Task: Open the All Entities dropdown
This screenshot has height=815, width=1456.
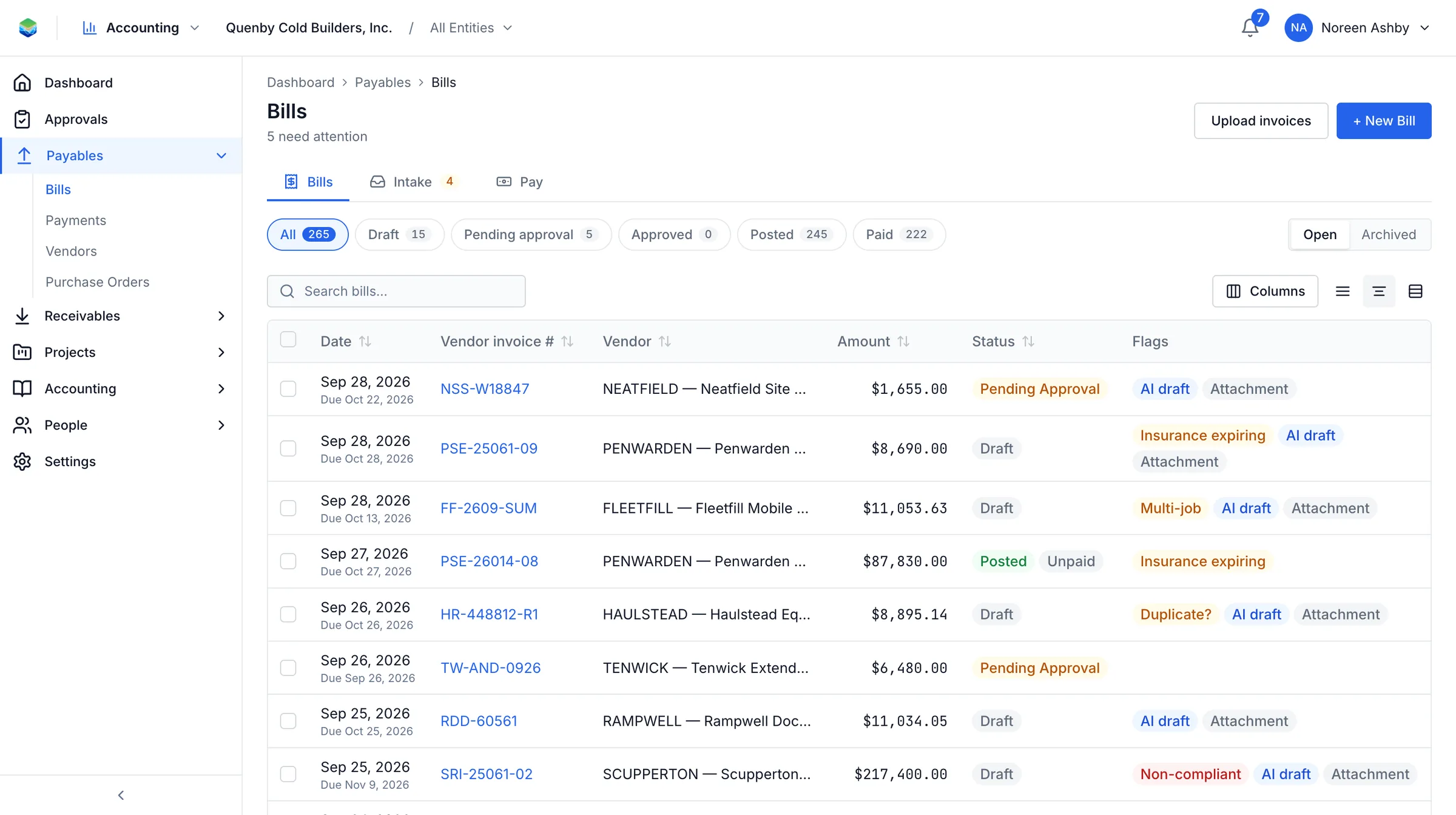Action: [471, 28]
